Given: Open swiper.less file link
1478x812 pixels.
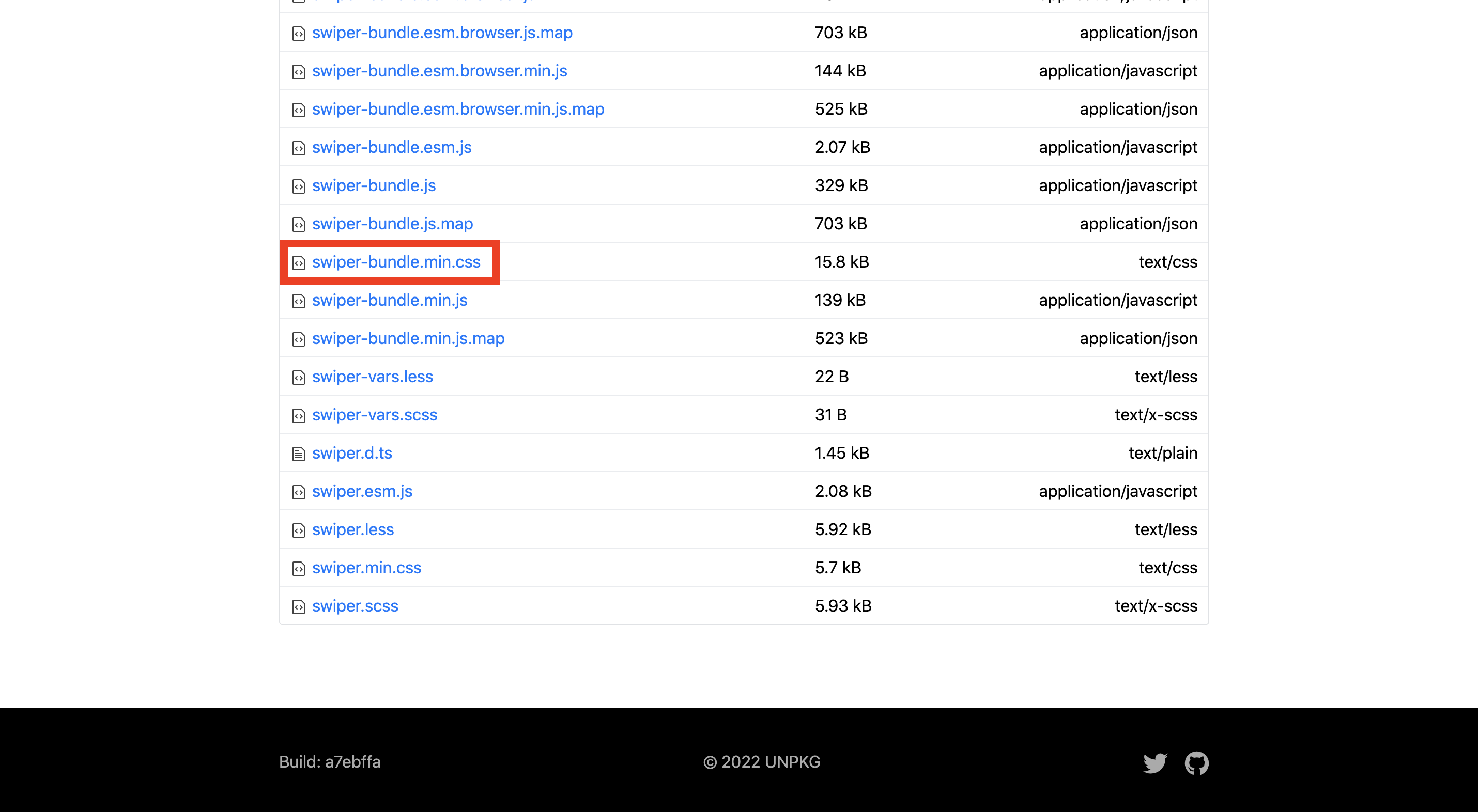Looking at the screenshot, I should [x=353, y=529].
